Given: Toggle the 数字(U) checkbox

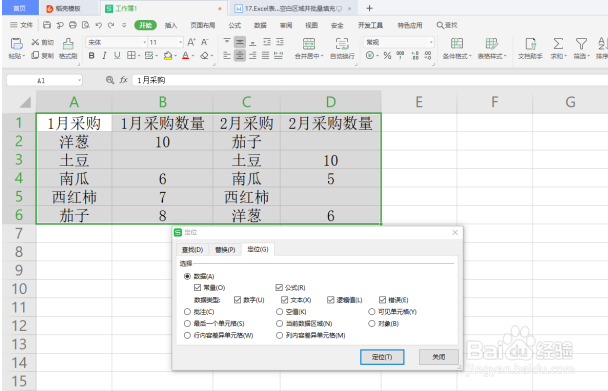Looking at the screenshot, I should [238, 300].
